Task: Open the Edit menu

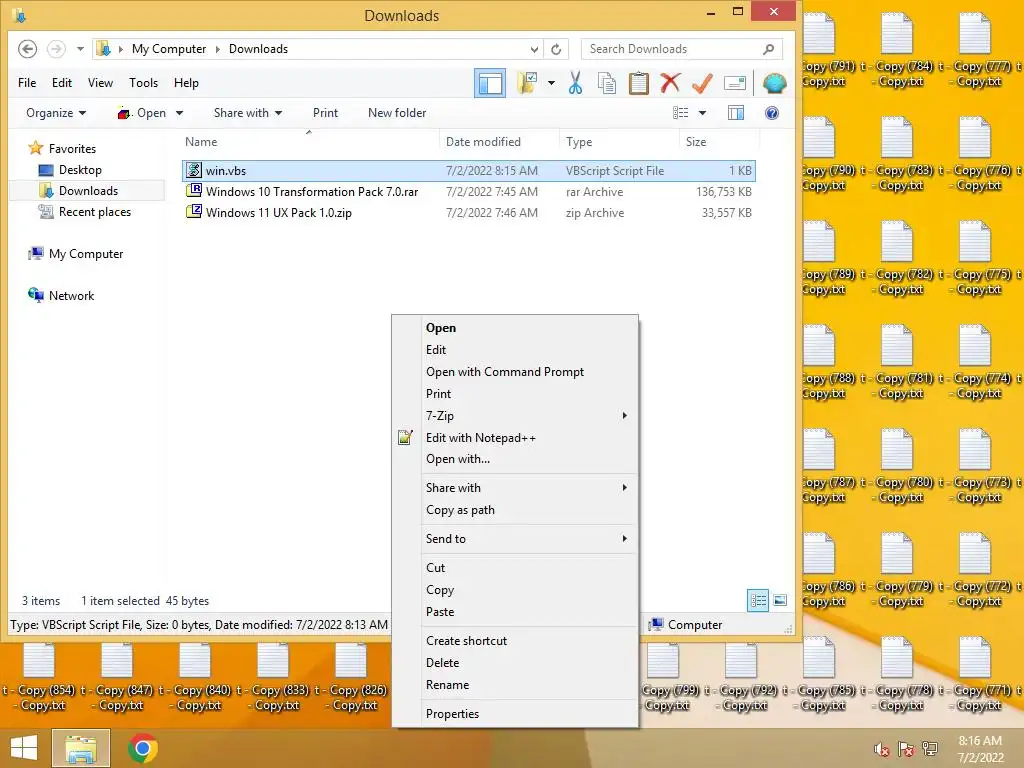Action: pos(62,83)
